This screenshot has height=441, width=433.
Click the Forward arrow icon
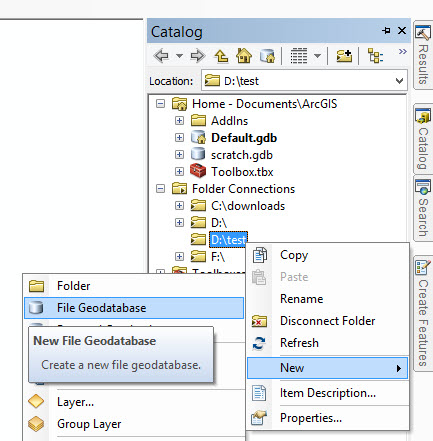(x=198, y=56)
